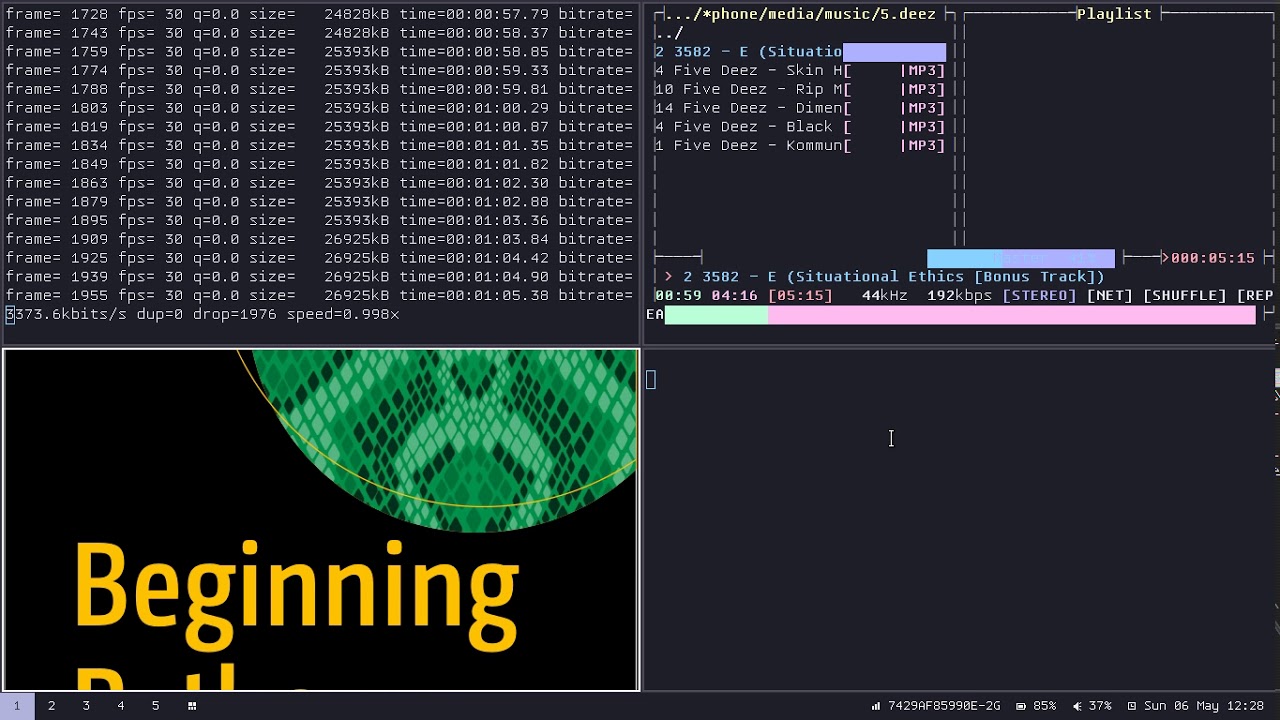Screen dimensions: 1280x720
Task: Click MP3 tag on Kommun row
Action: (x=922, y=145)
